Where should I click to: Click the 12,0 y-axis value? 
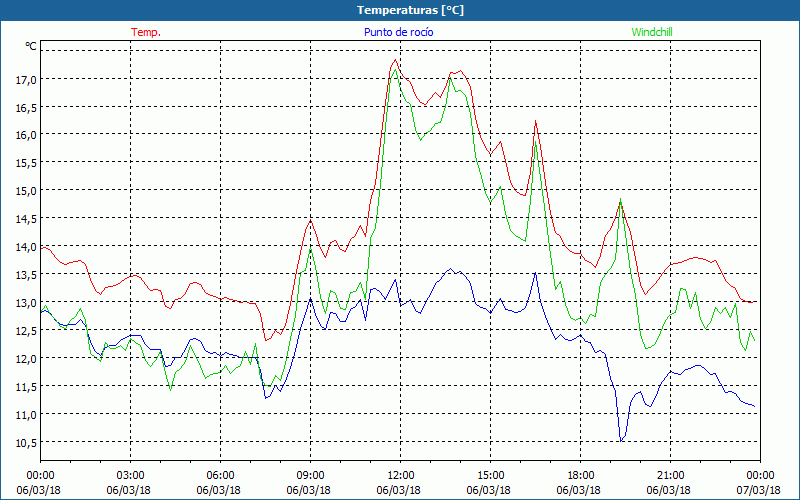tap(26, 358)
